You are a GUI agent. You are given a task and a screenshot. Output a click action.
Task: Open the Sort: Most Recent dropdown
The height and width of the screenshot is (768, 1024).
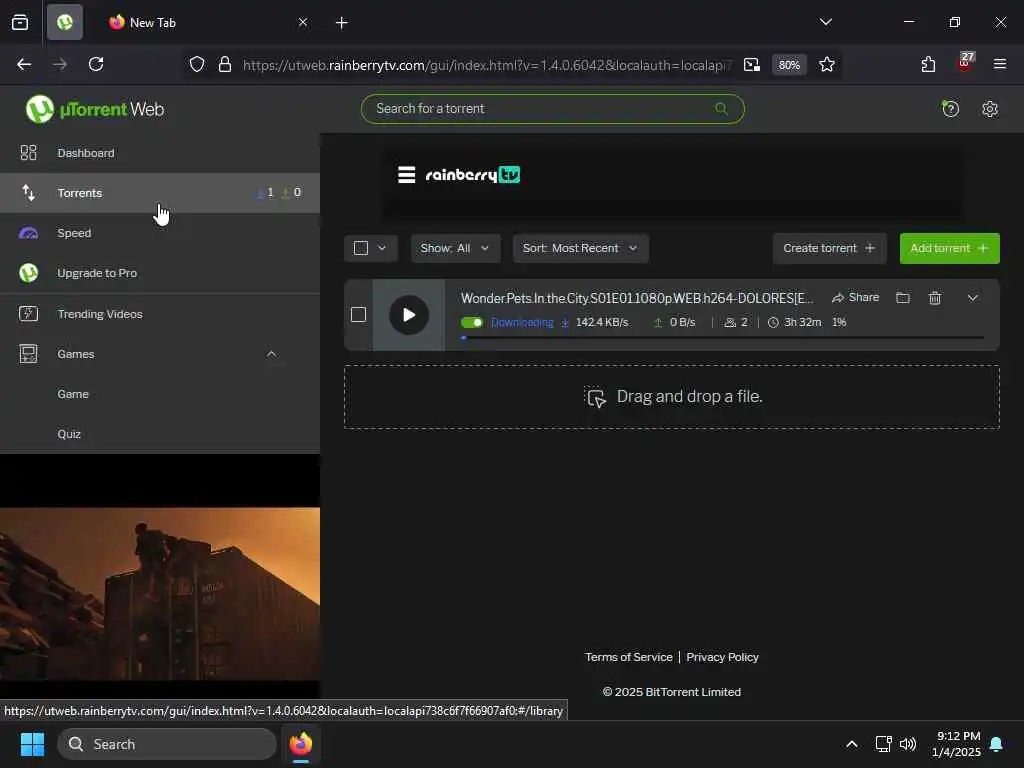click(581, 248)
